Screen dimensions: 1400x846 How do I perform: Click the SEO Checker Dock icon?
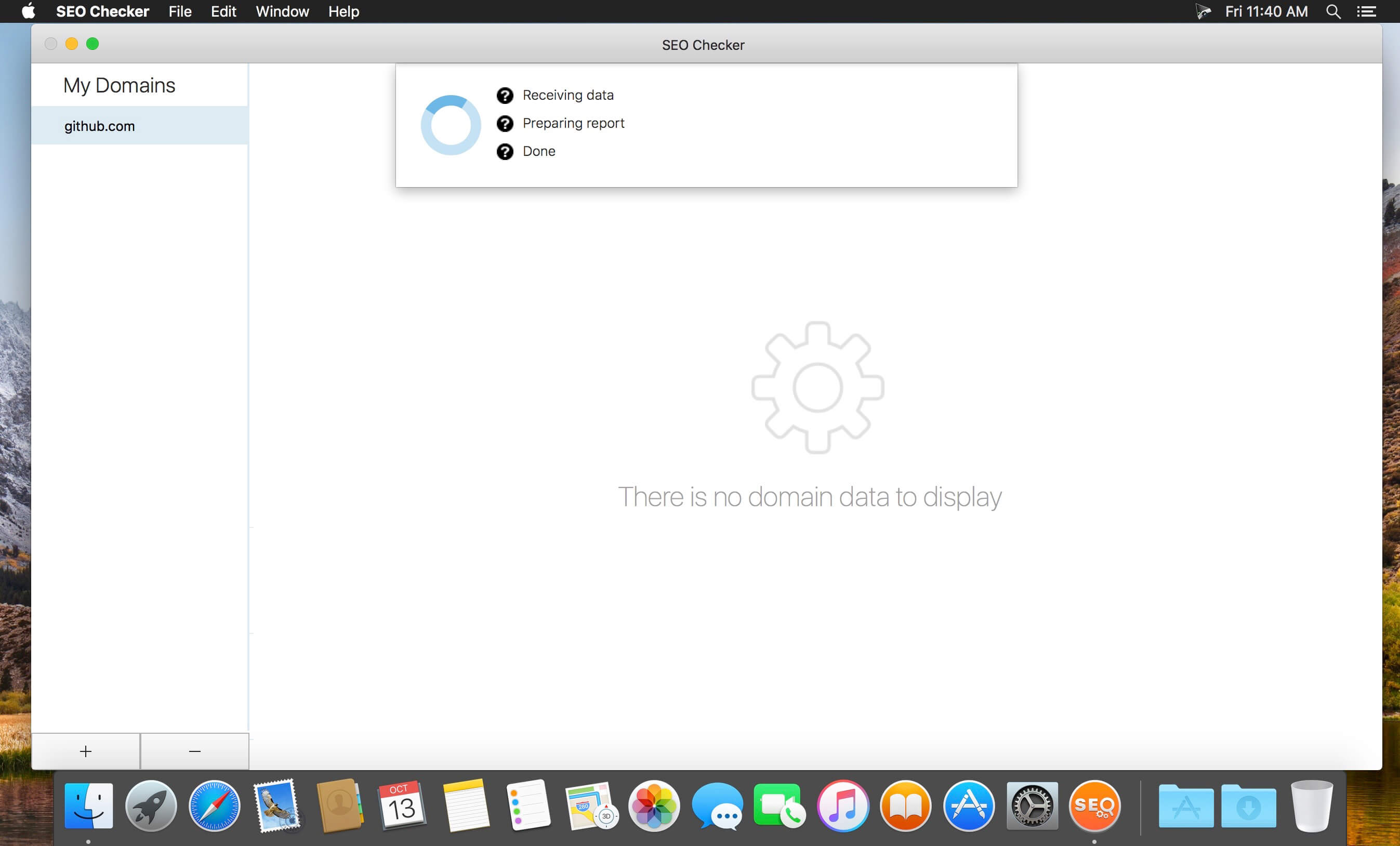tap(1095, 805)
